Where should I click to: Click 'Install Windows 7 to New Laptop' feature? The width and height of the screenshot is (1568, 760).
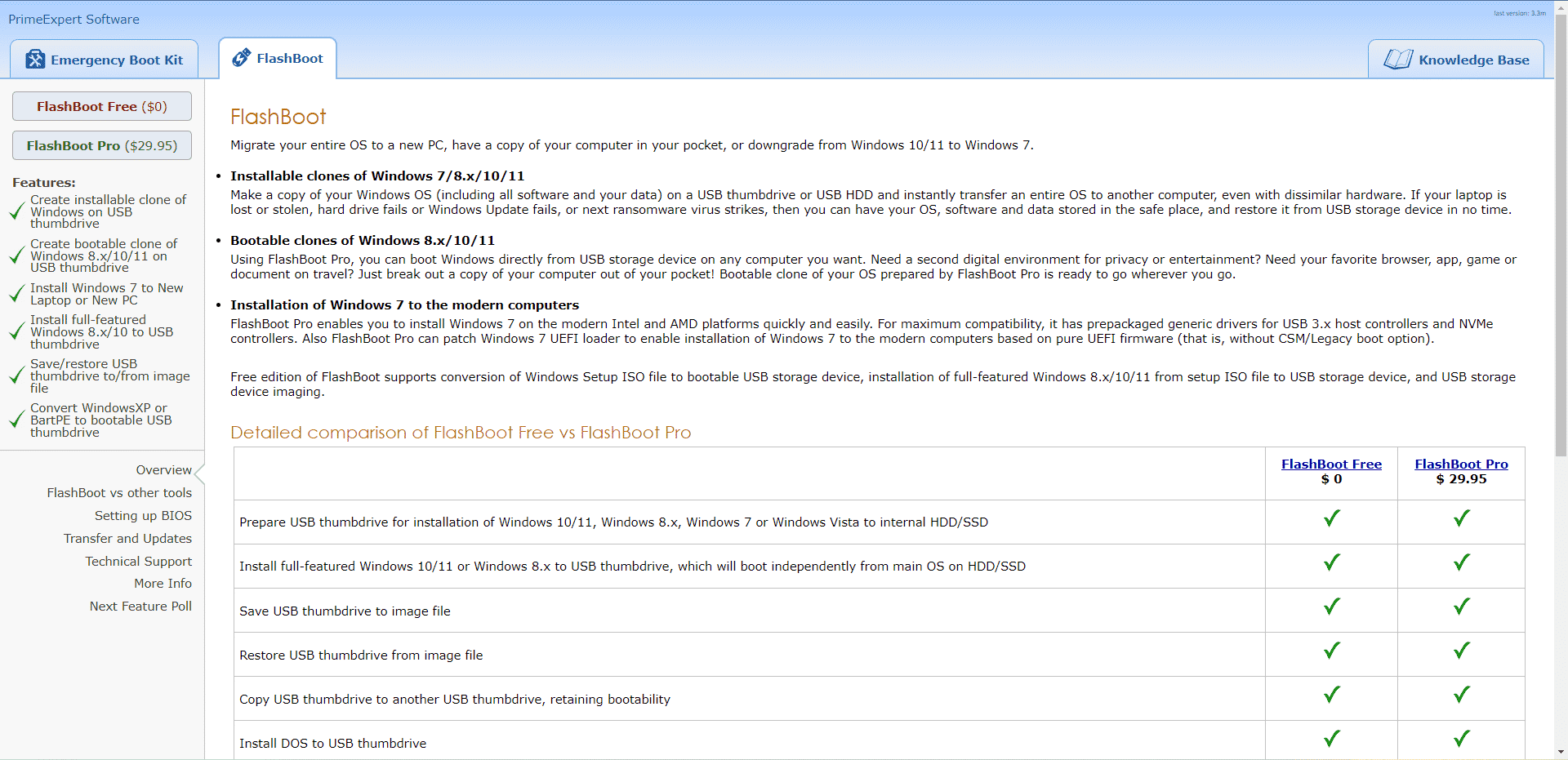[107, 294]
